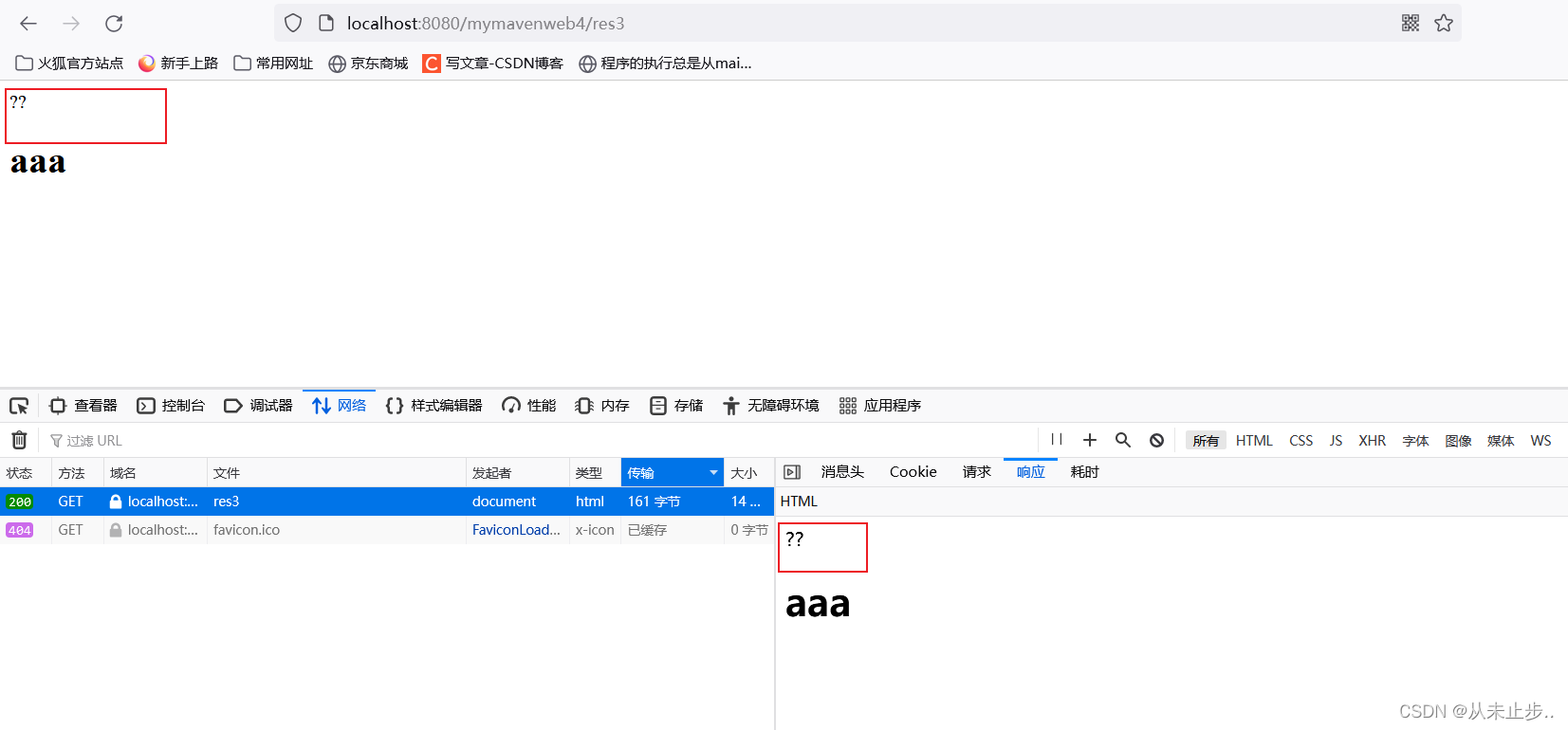Switch to 内存 memory panel
The height and width of the screenshot is (730, 1568).
pos(602,406)
